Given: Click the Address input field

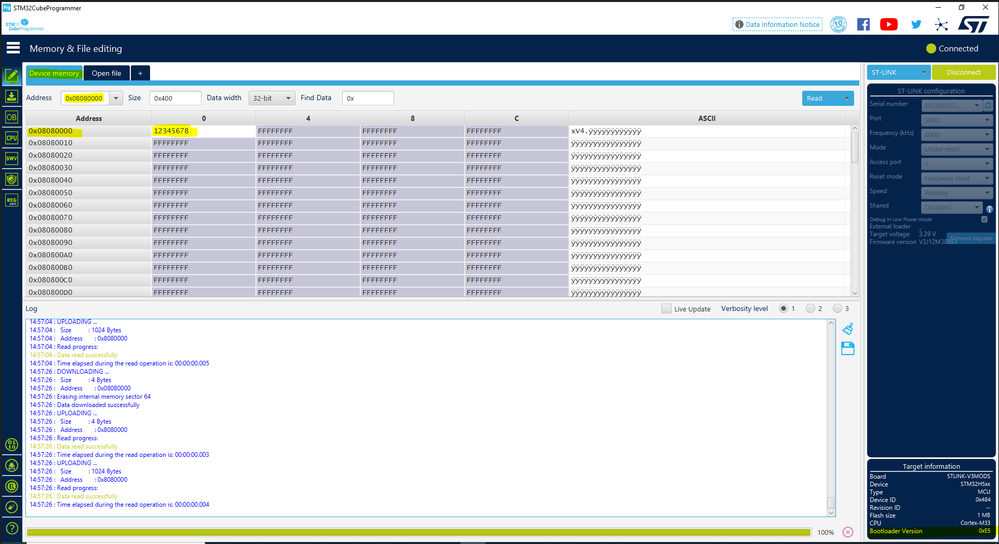Looking at the screenshot, I should point(85,98).
